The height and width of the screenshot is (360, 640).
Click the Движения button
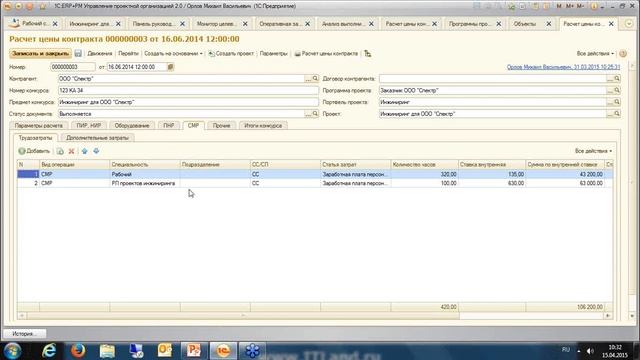(100, 53)
